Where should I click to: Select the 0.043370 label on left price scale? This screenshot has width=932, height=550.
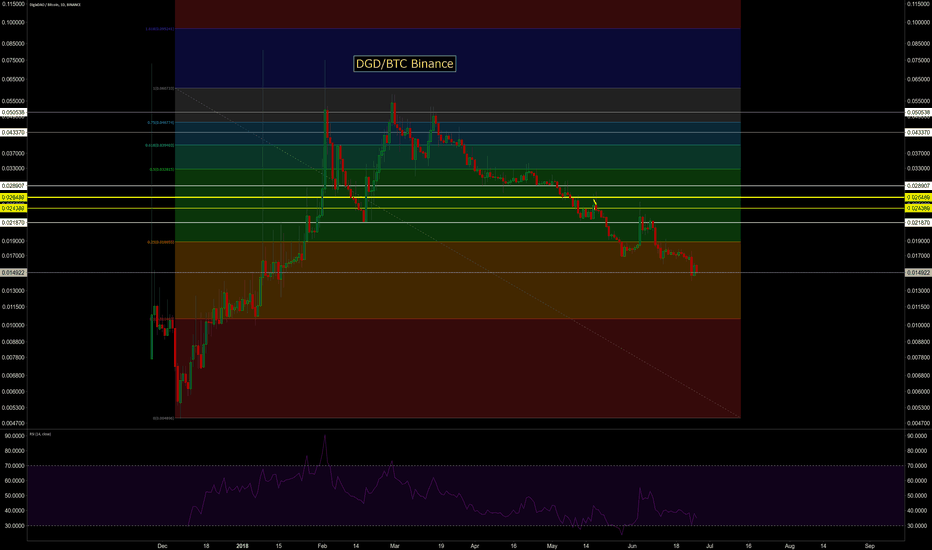pos(13,133)
